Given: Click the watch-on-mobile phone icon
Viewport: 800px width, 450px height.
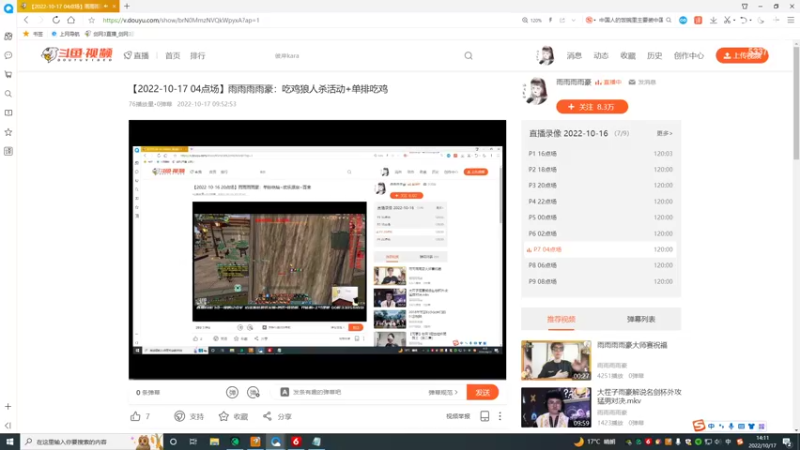Looking at the screenshot, I should [x=485, y=416].
